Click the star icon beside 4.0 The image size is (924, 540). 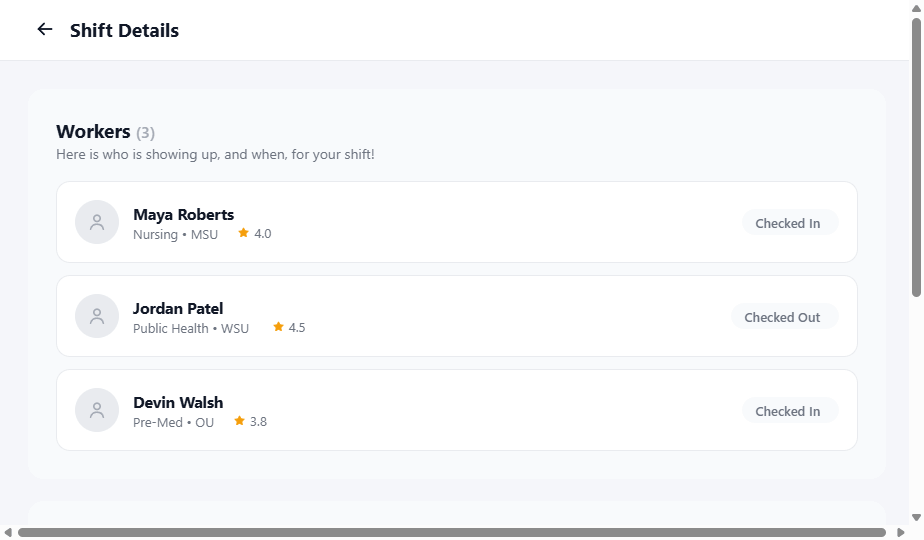pos(243,233)
